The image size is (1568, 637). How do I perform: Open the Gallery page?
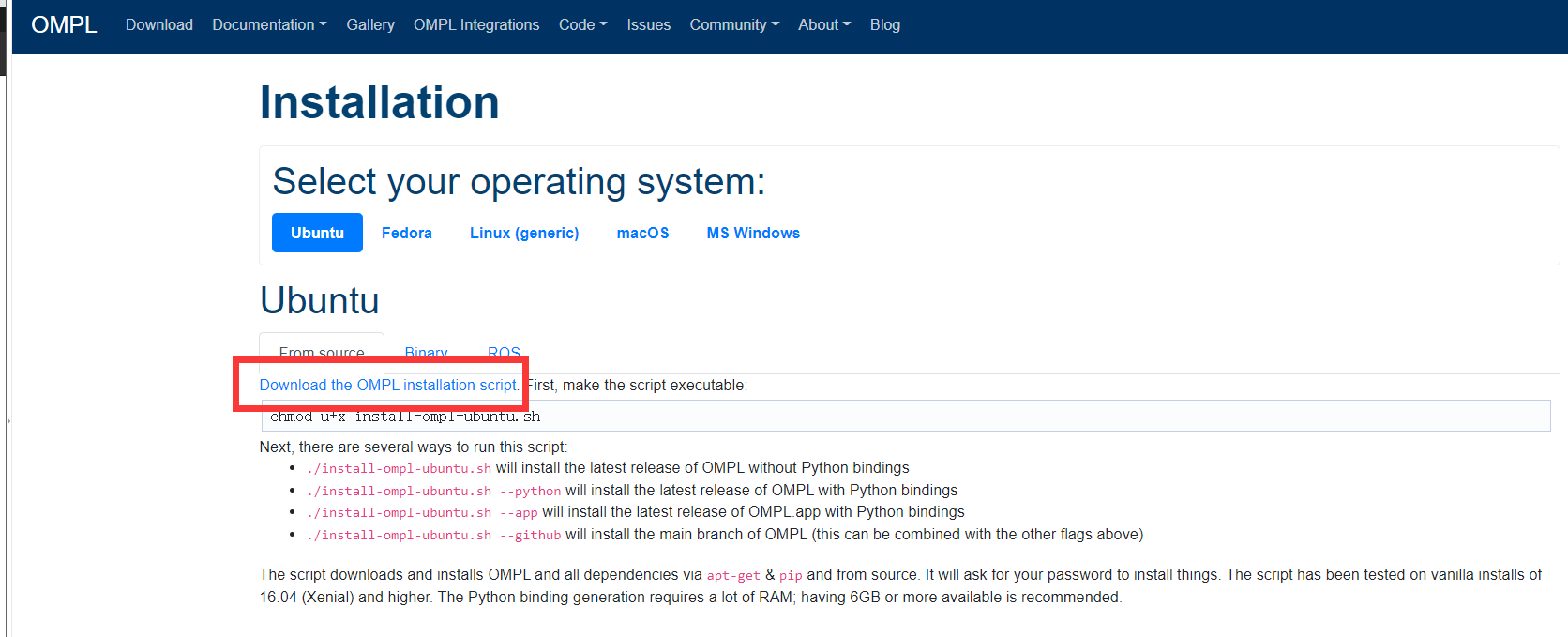coord(370,25)
